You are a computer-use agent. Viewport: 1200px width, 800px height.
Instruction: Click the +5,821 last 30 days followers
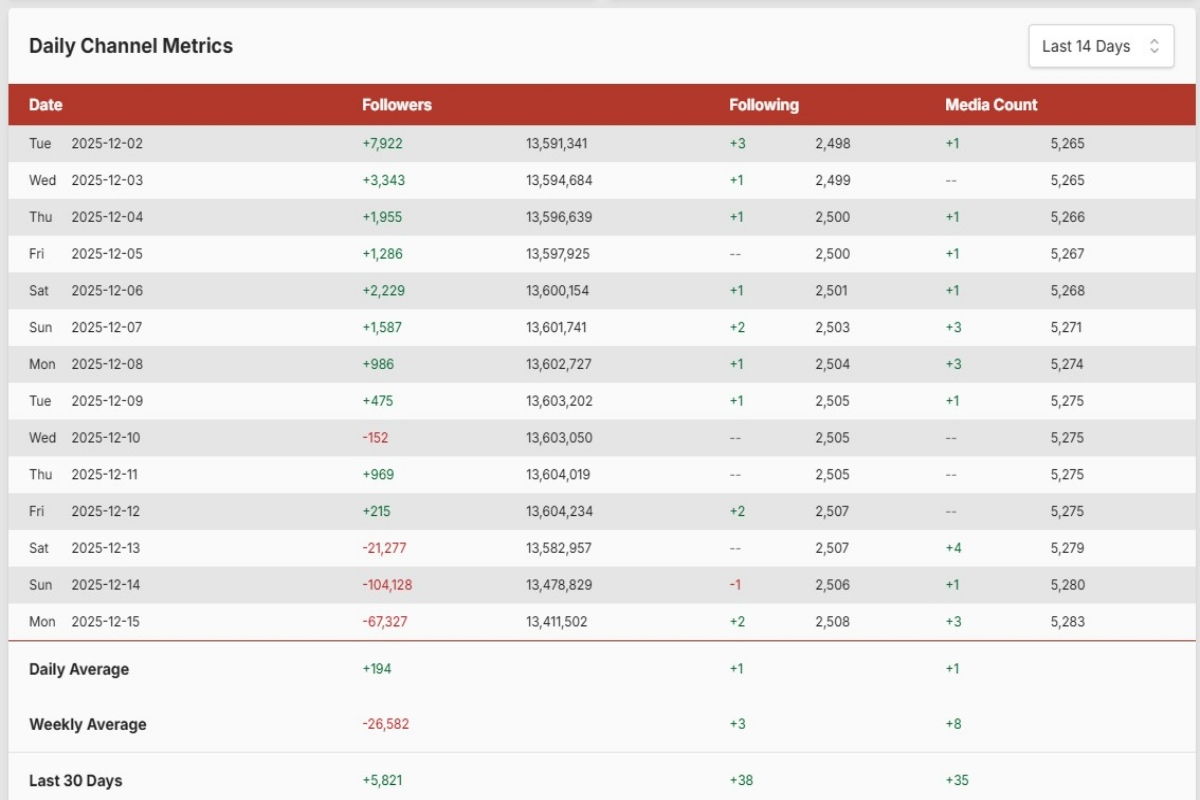382,780
